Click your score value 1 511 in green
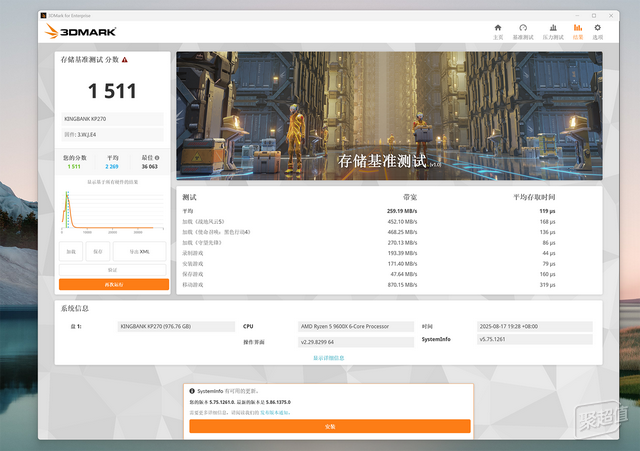The image size is (640, 451). pos(74,167)
